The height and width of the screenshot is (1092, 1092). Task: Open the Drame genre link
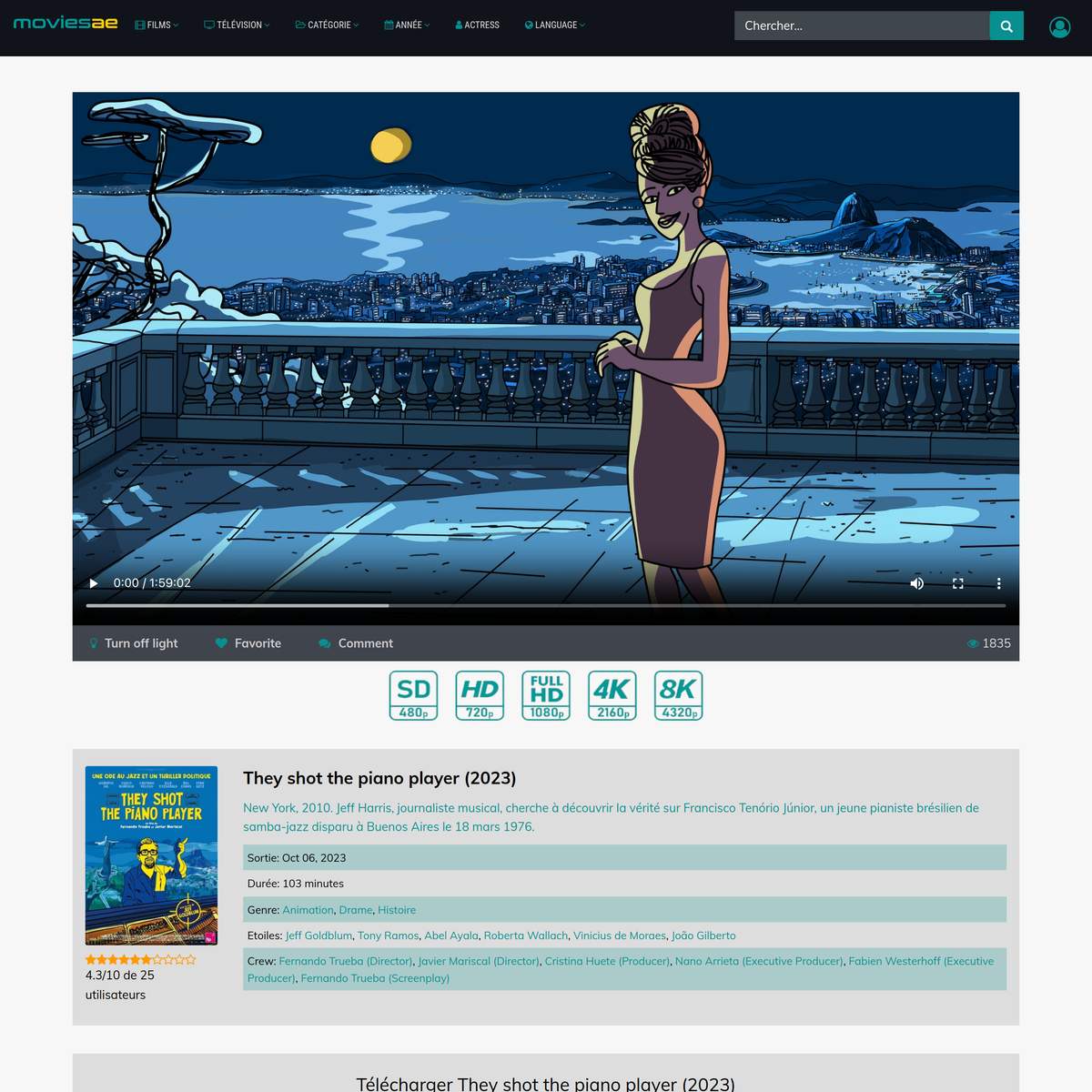pyautogui.click(x=356, y=910)
